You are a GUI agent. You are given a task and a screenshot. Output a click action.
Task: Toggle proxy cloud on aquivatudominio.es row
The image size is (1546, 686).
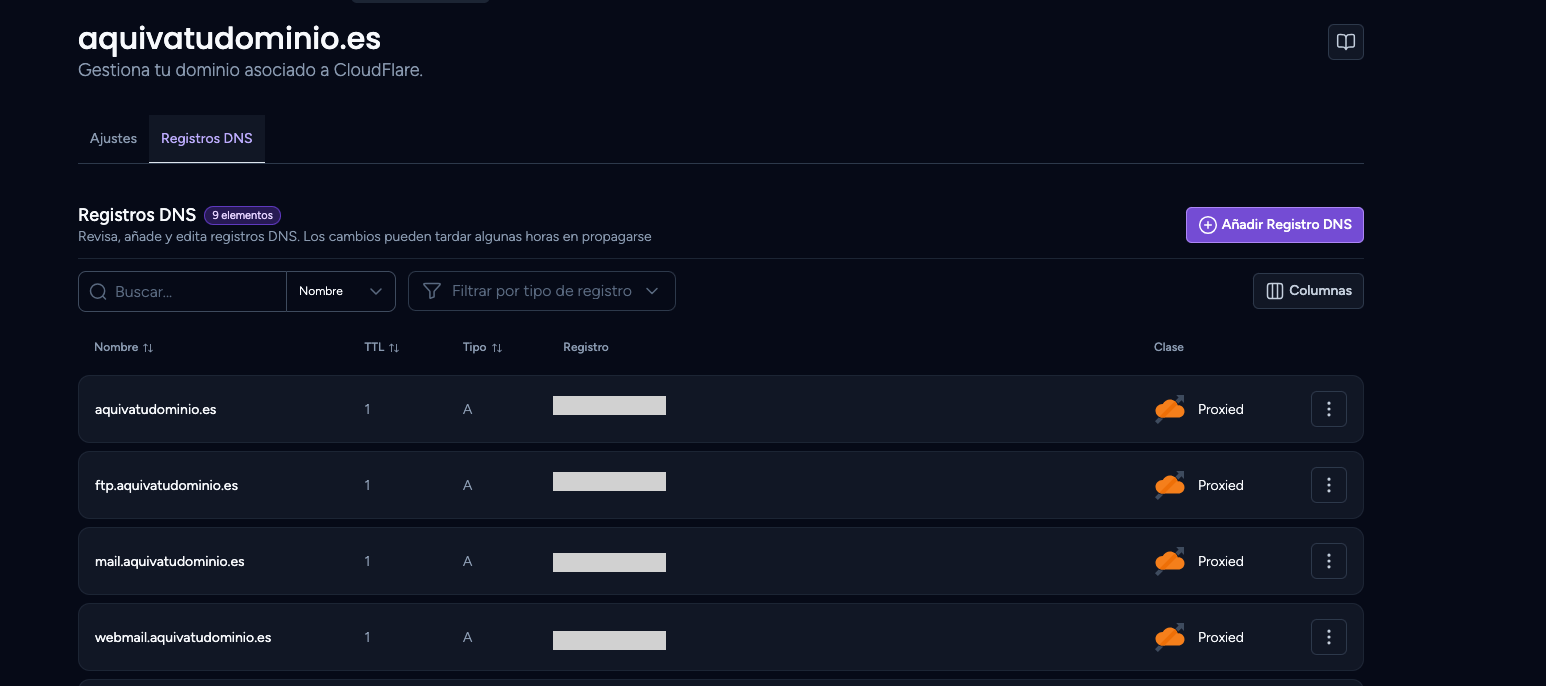(1169, 409)
